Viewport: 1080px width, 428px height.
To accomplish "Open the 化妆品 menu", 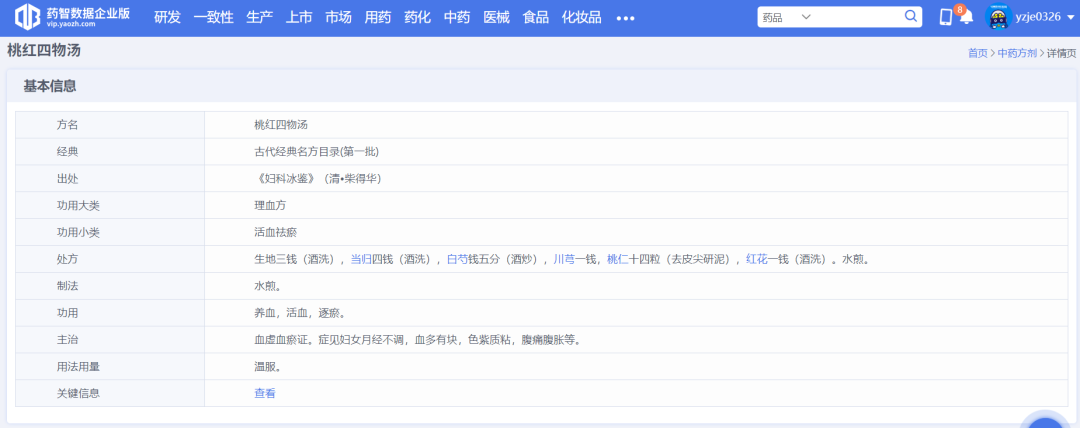I will (x=581, y=18).
